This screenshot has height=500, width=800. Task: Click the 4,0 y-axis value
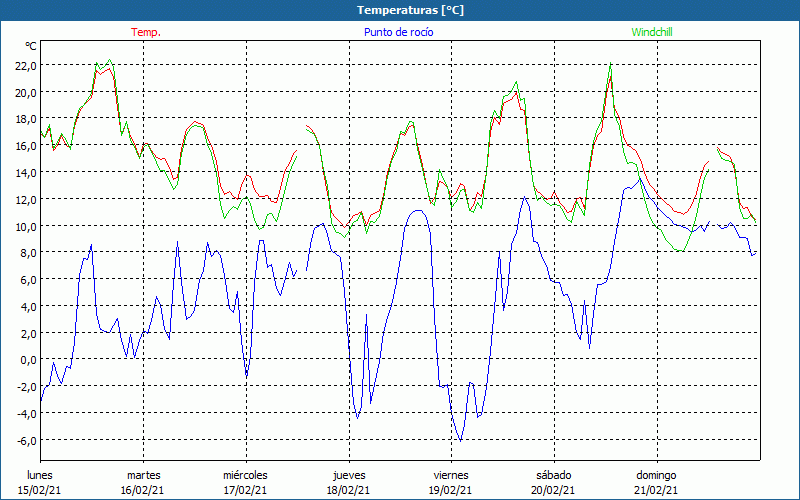pyautogui.click(x=28, y=306)
